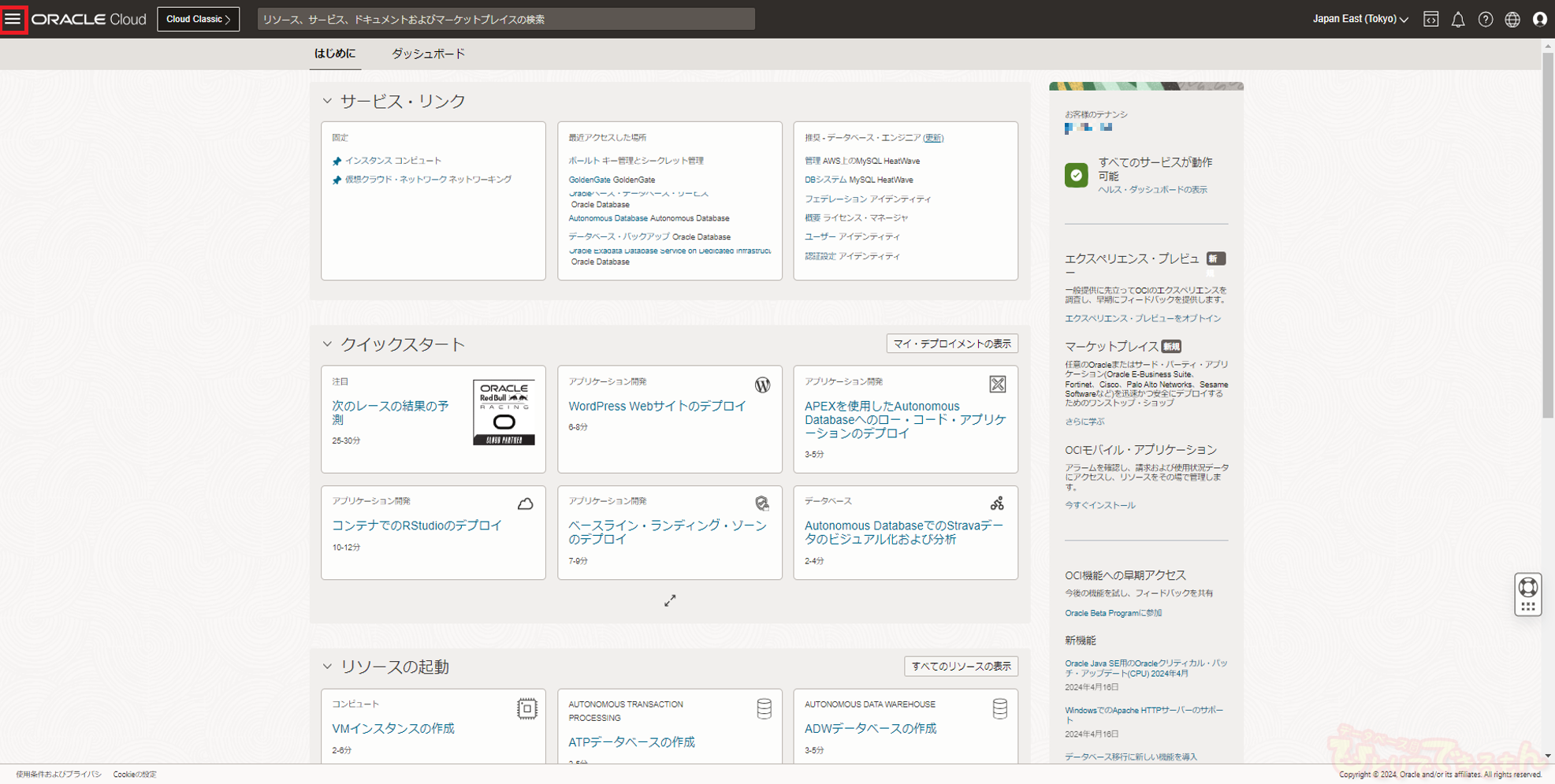Collapse the リソースの起動 section

[x=327, y=667]
